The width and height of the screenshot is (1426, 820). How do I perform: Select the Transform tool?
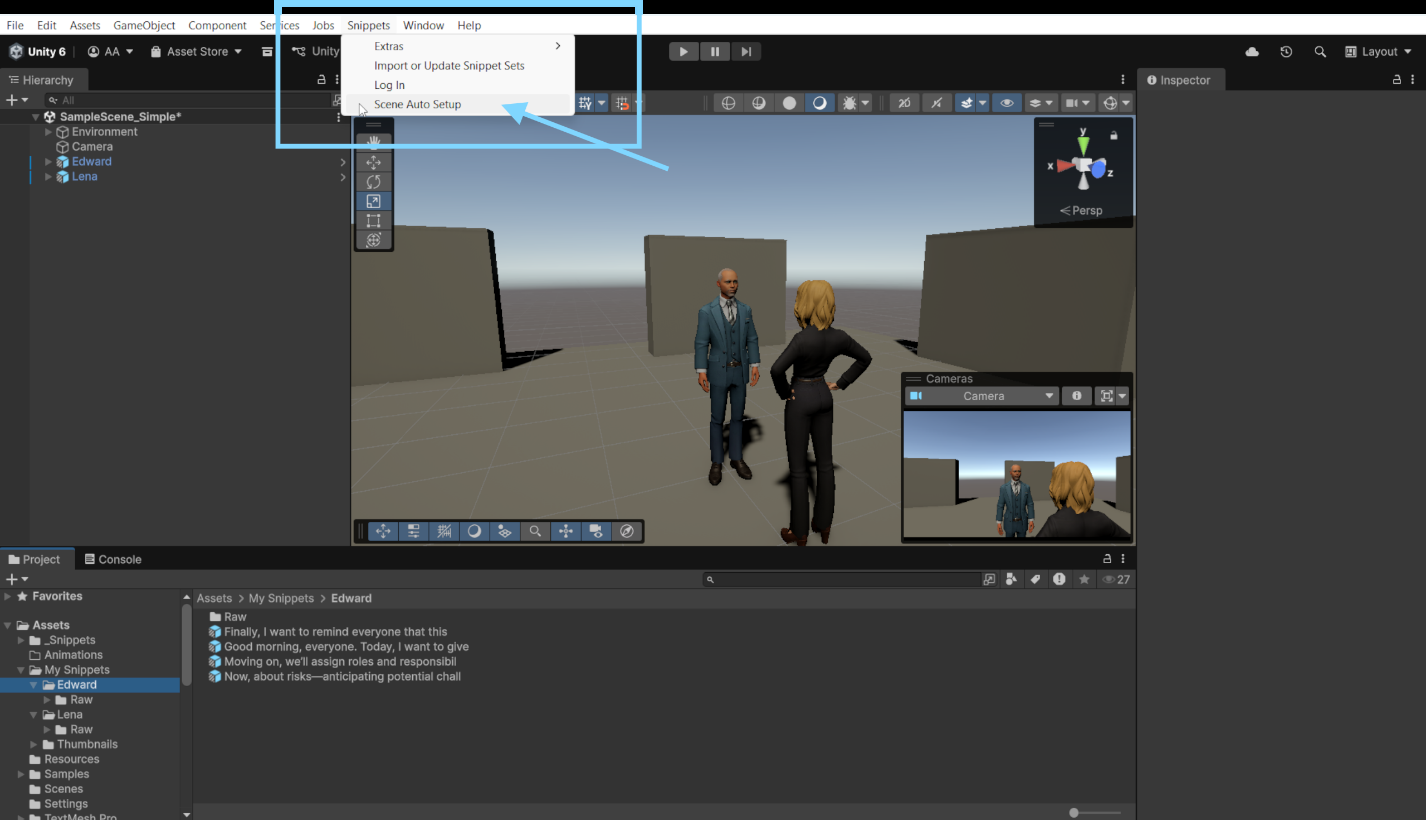click(374, 240)
